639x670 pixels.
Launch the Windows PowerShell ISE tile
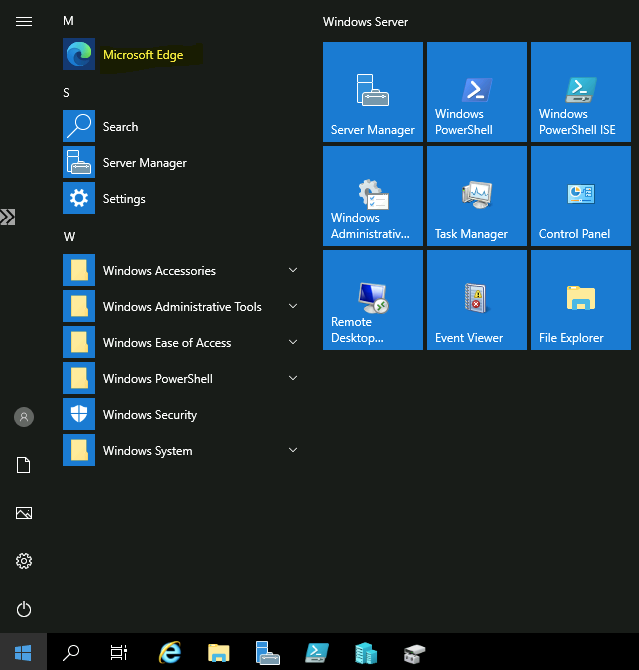coord(580,92)
